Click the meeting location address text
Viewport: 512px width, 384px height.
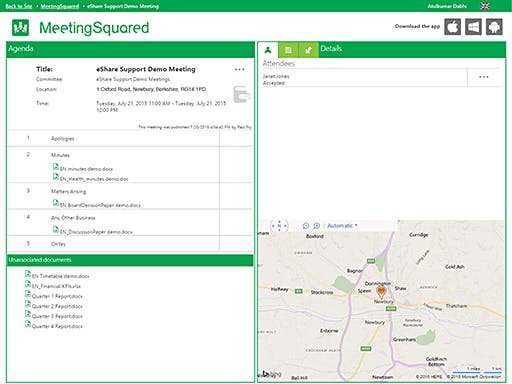click(151, 89)
